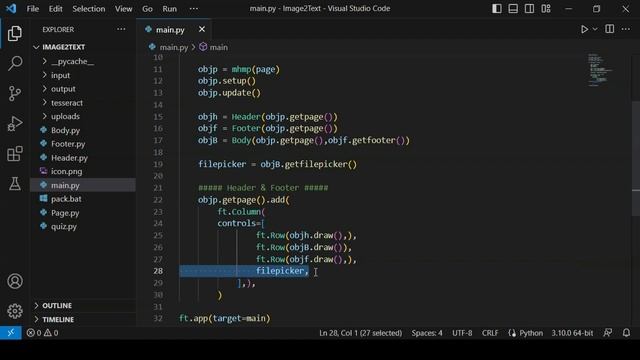Screen dimensions: 640x360
Task: Expand the uploads folder
Action: click(83, 116)
